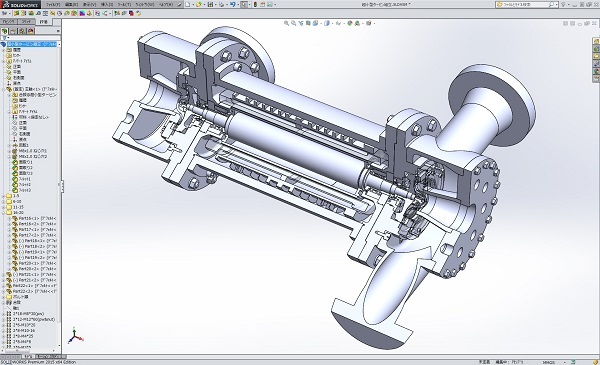Open the display style dropdown arrow
The image size is (600, 365).
tap(333, 23)
